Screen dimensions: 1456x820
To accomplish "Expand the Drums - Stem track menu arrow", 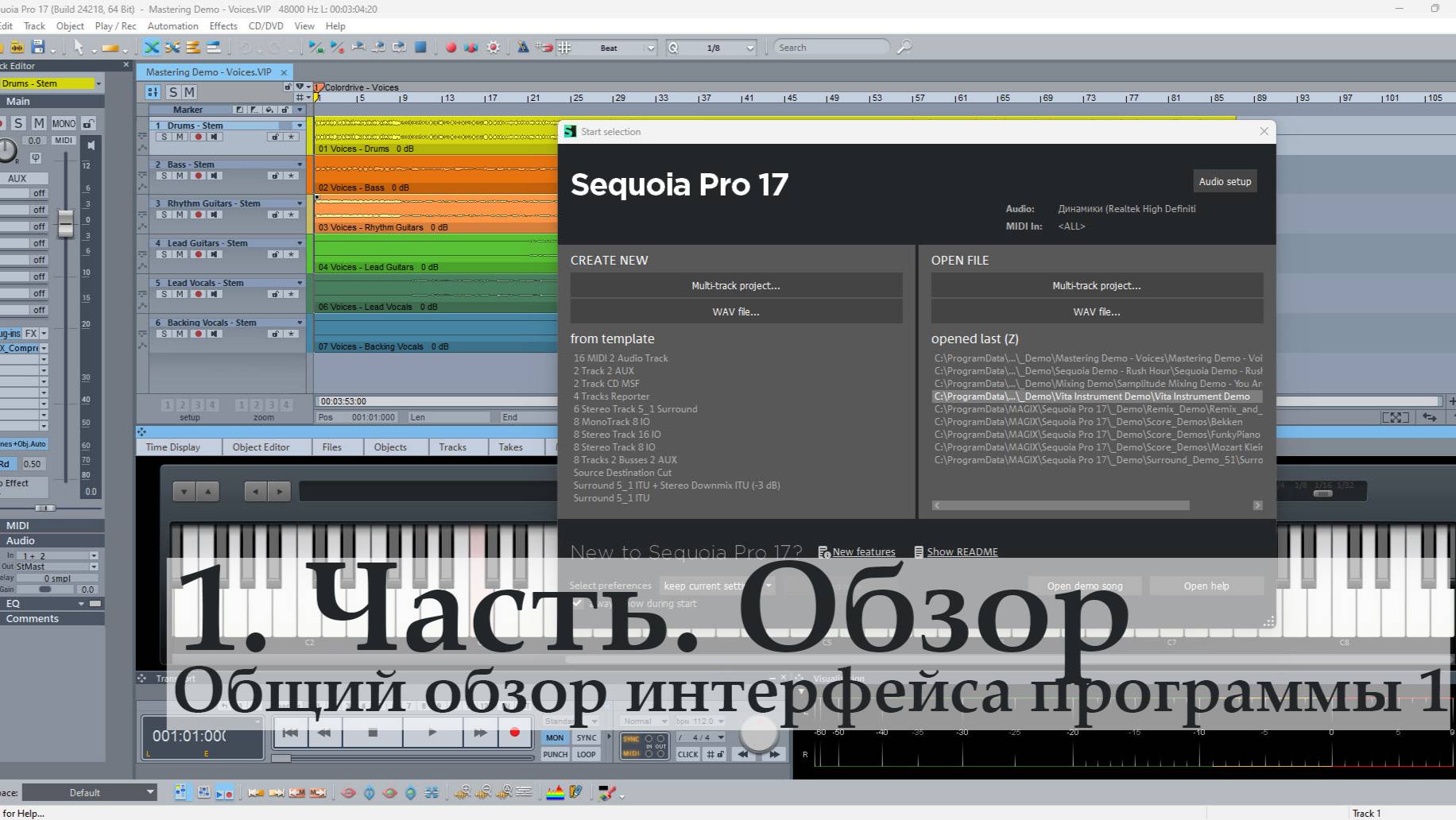I will (300, 126).
